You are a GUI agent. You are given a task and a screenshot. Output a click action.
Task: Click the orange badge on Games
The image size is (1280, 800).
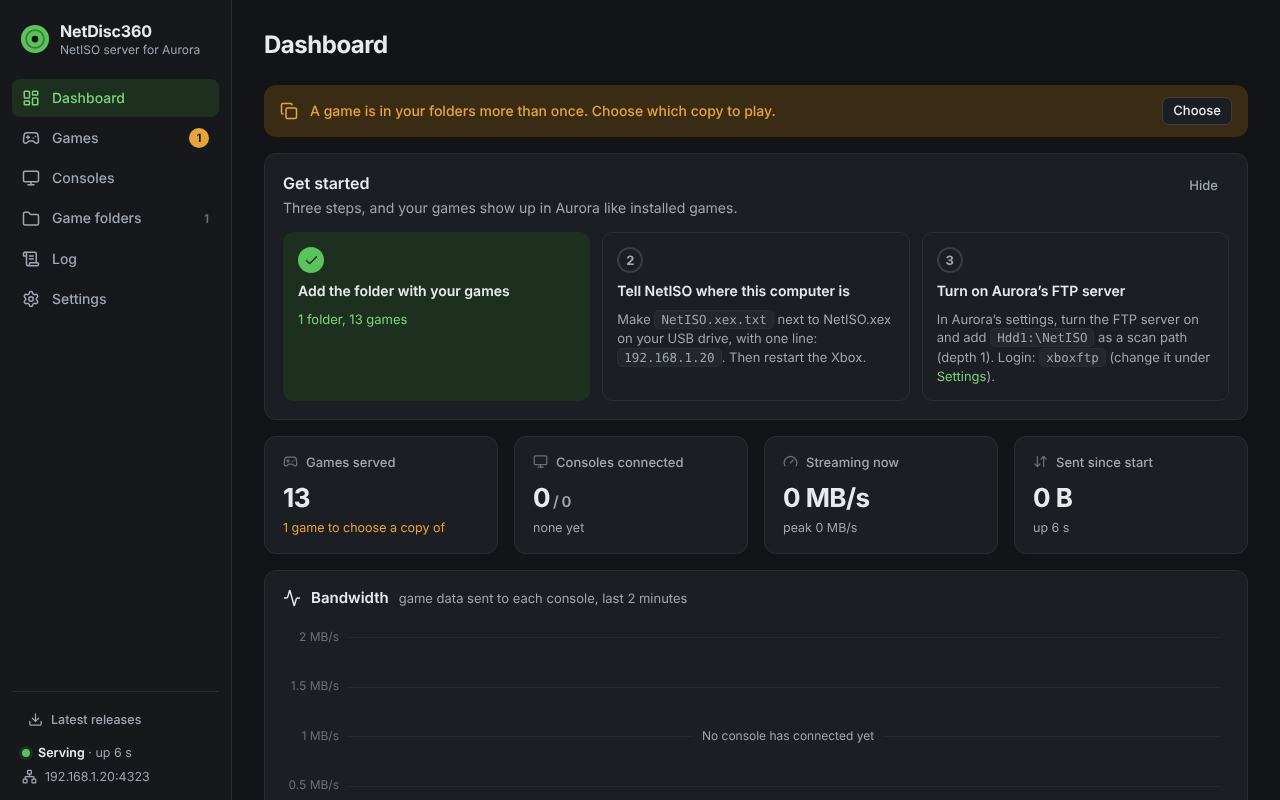199,138
